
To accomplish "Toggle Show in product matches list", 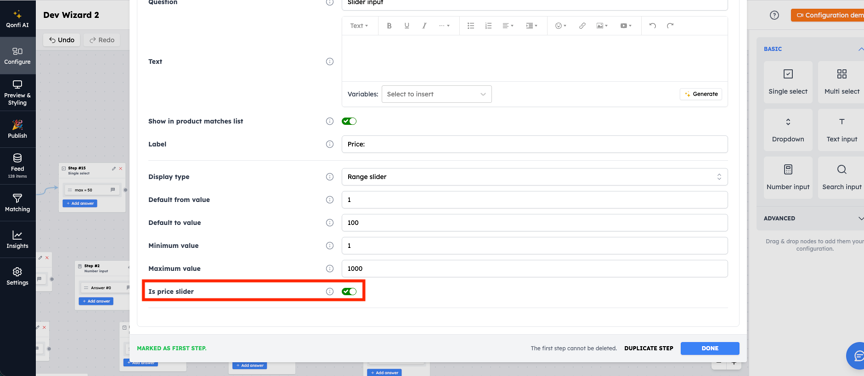I will point(349,121).
